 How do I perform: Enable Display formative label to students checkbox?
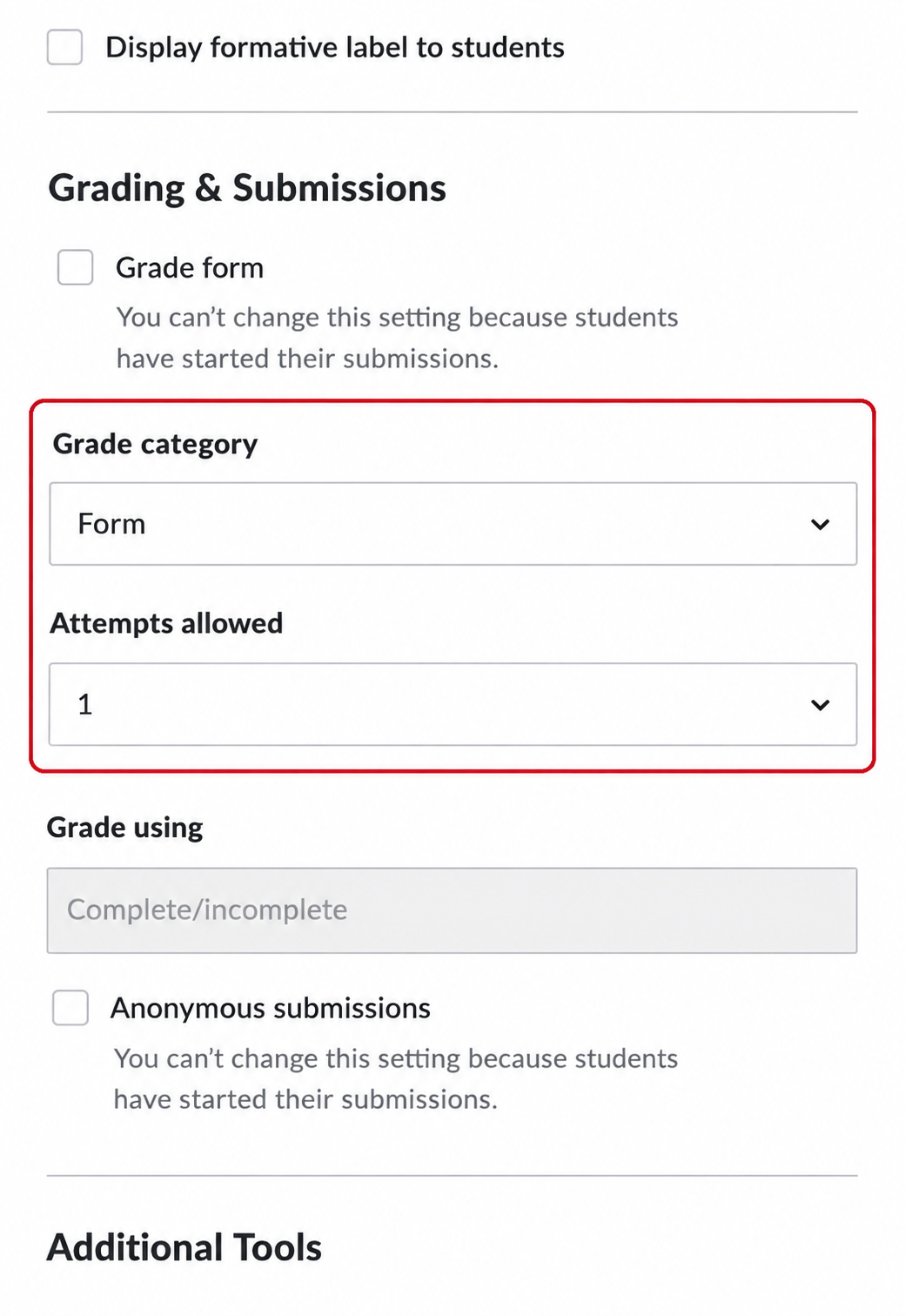[x=65, y=47]
